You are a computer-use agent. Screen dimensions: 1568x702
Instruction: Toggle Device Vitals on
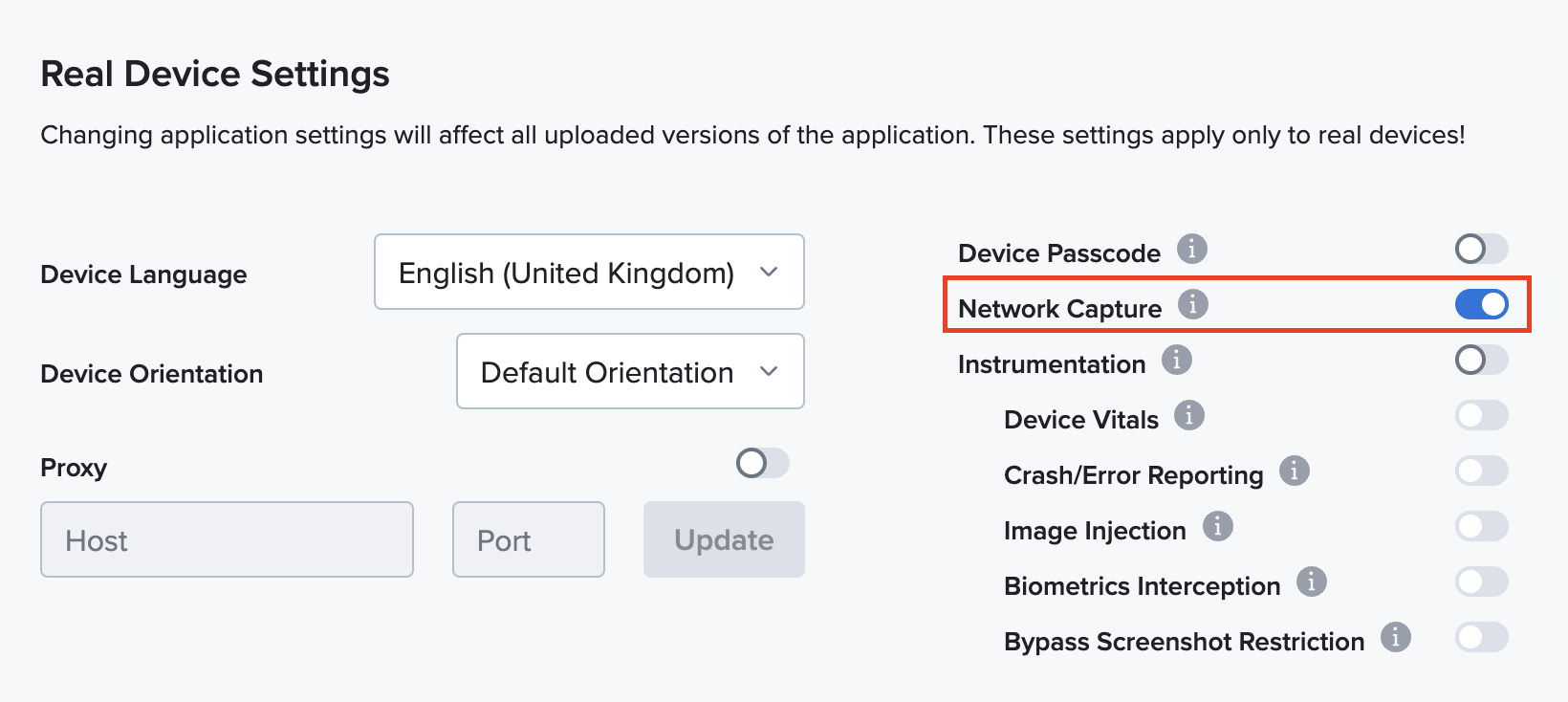click(1480, 414)
